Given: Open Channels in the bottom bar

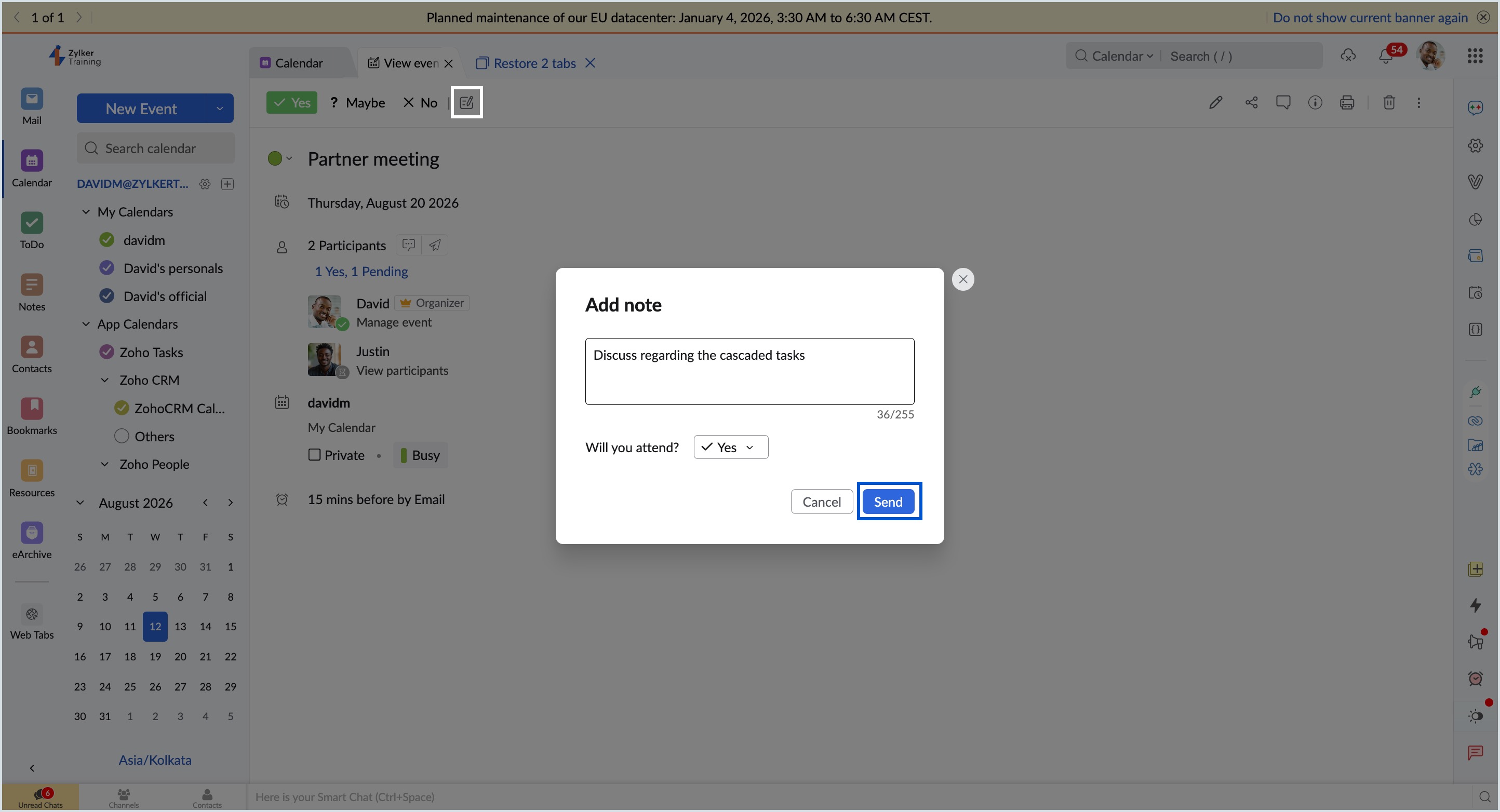Looking at the screenshot, I should click(124, 797).
